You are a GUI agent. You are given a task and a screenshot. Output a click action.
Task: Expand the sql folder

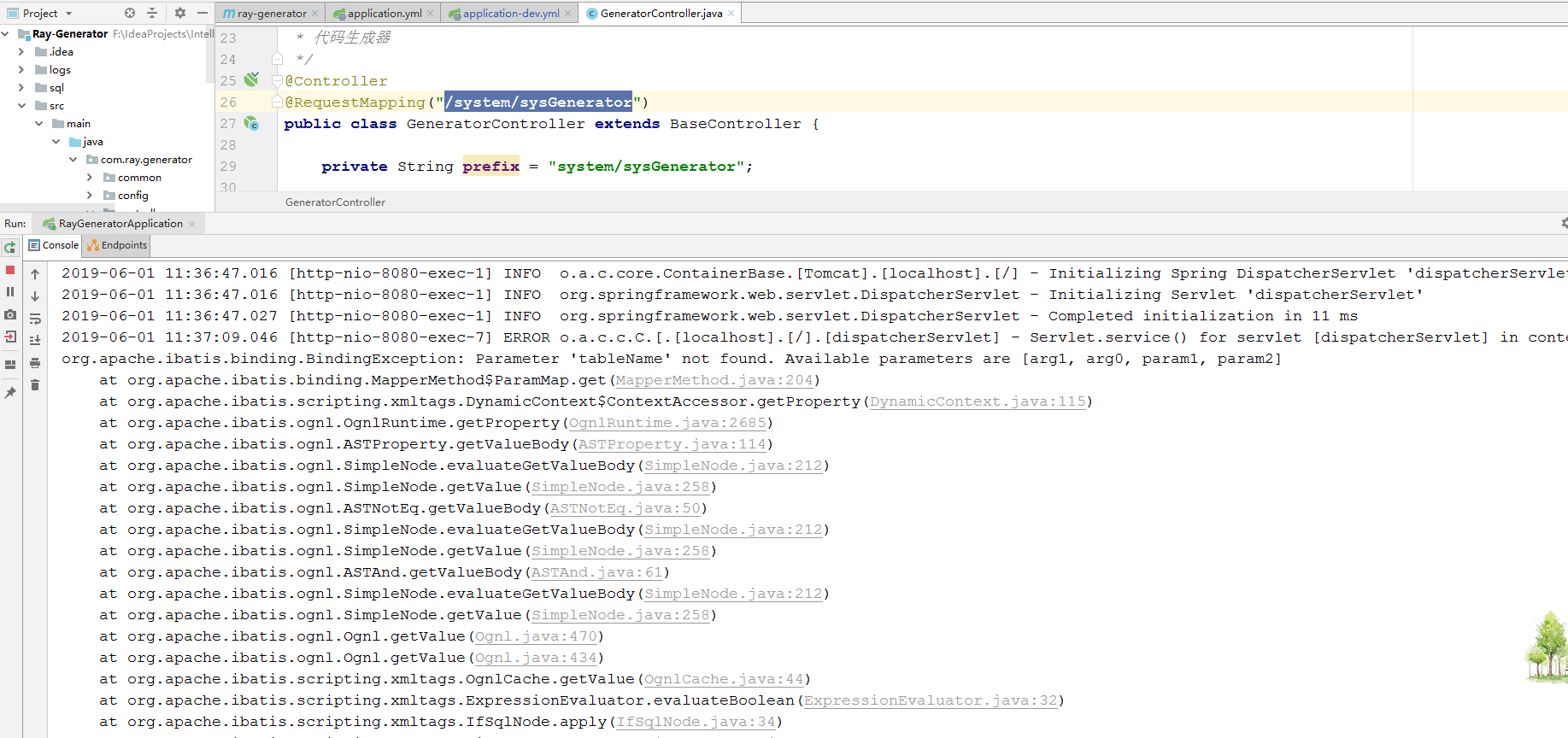21,88
